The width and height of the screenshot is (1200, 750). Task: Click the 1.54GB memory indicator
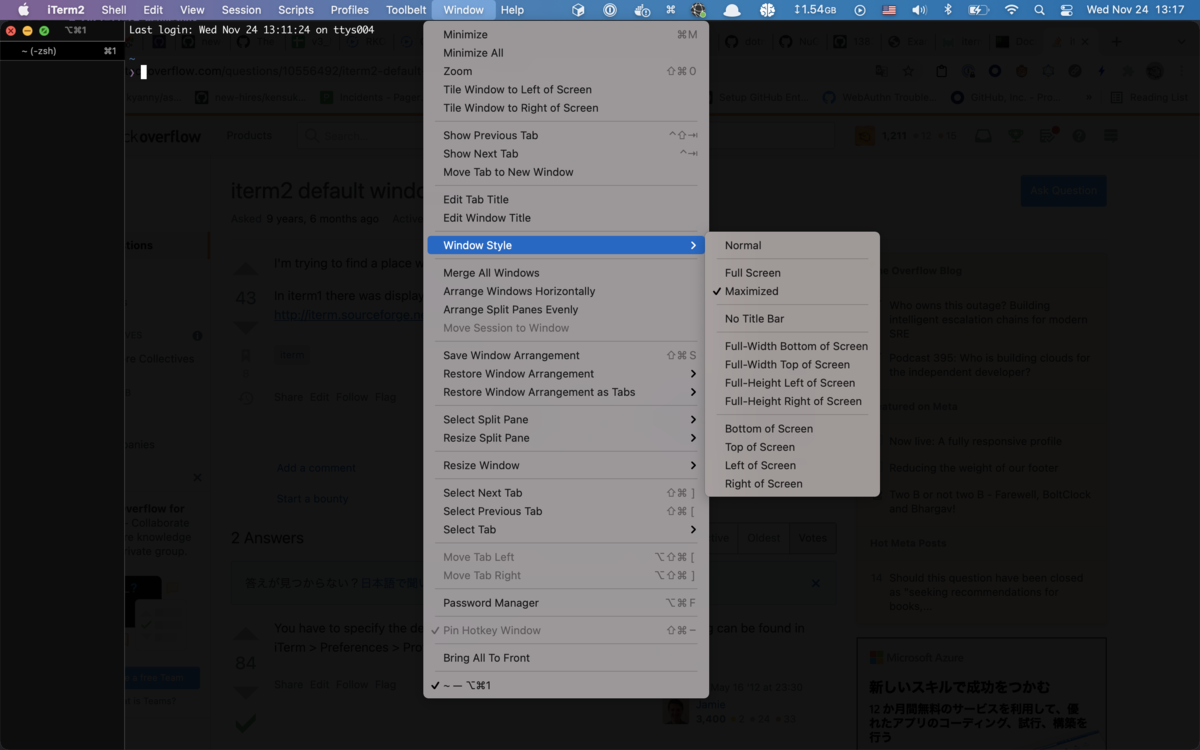(x=815, y=10)
